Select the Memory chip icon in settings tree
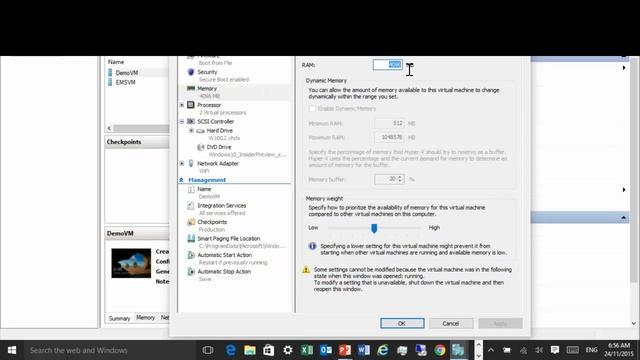 191,88
